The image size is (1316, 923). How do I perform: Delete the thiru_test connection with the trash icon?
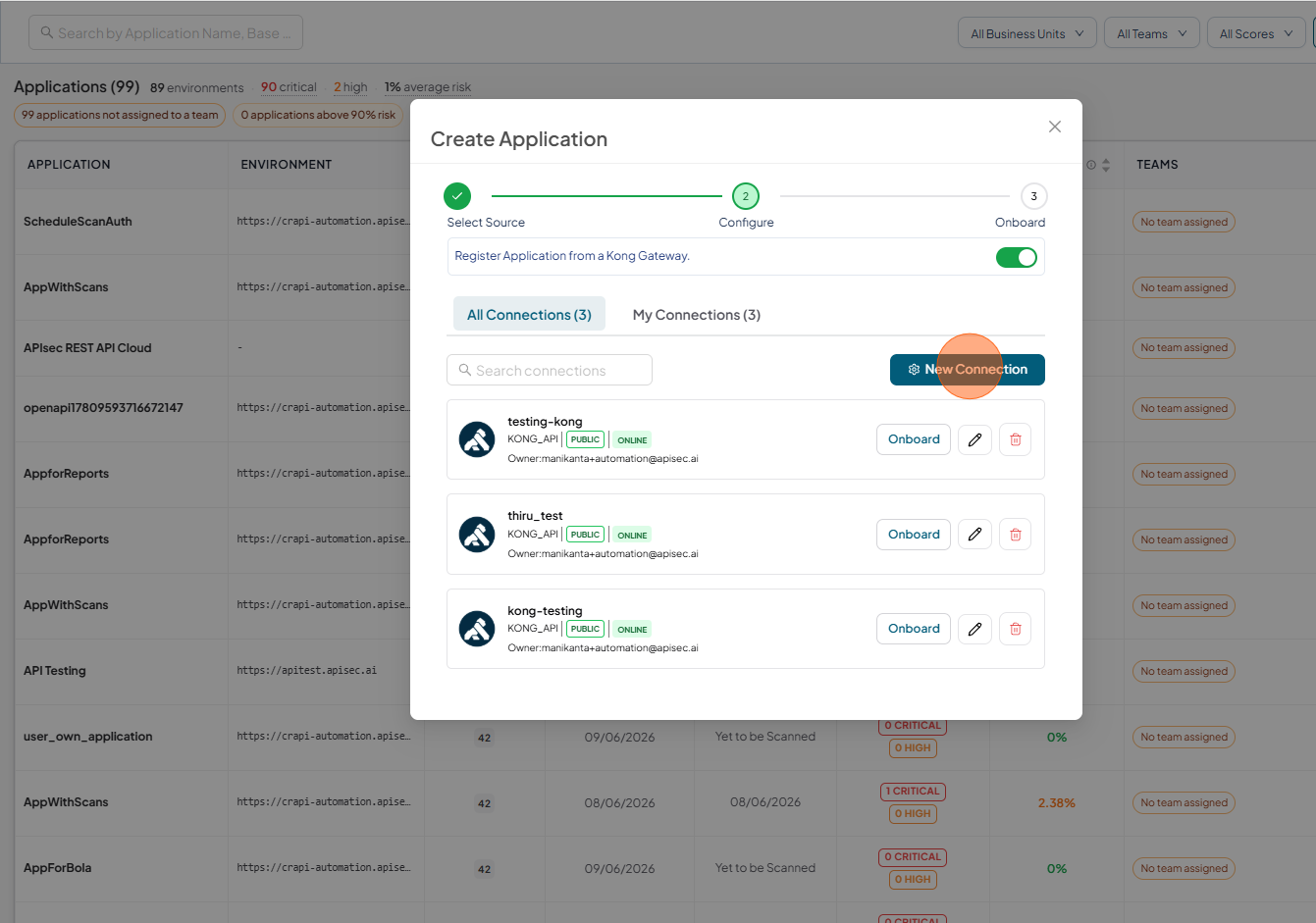click(1015, 535)
